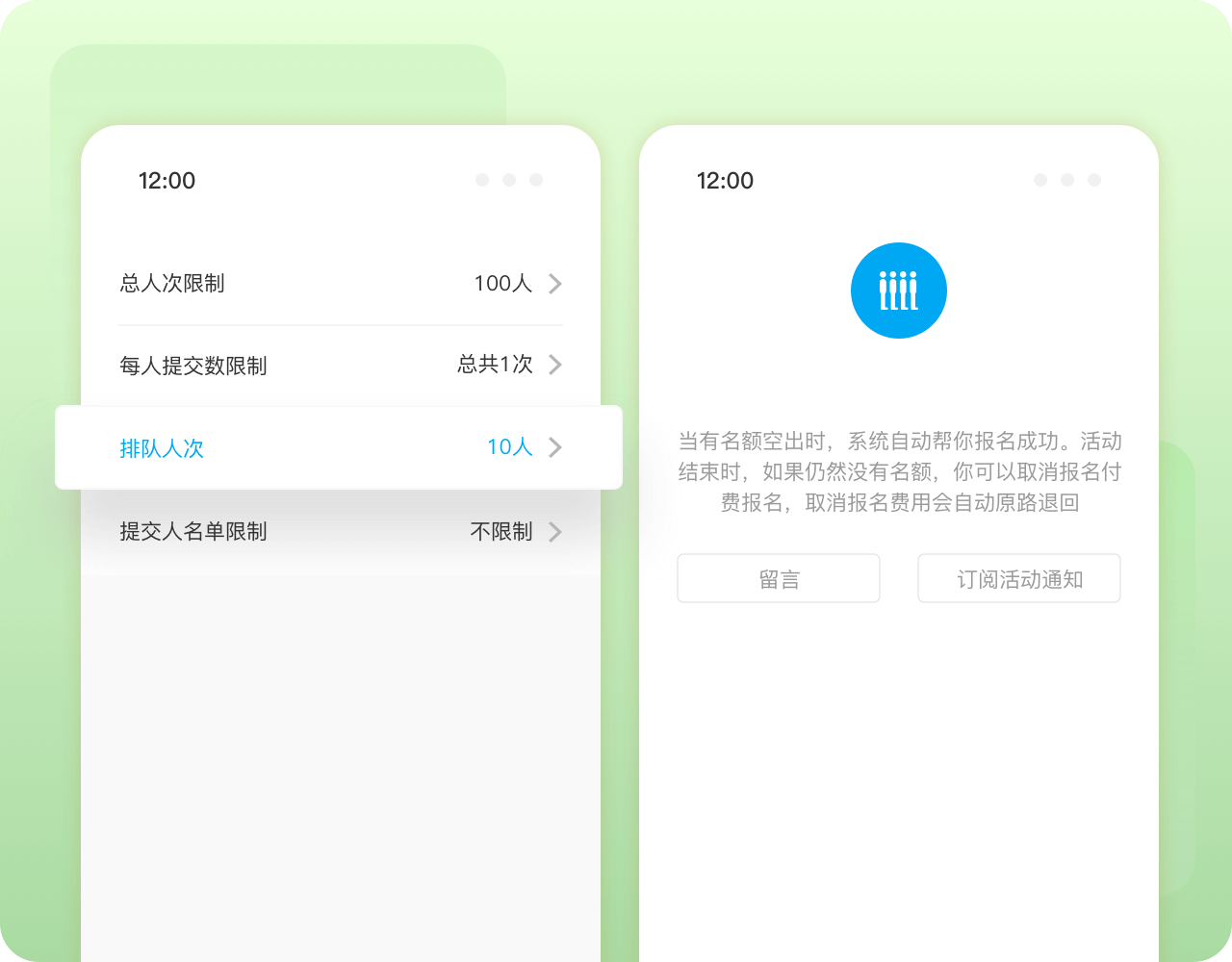This screenshot has height=962, width=1232.
Task: Select the blue 10人 value
Action: (508, 447)
